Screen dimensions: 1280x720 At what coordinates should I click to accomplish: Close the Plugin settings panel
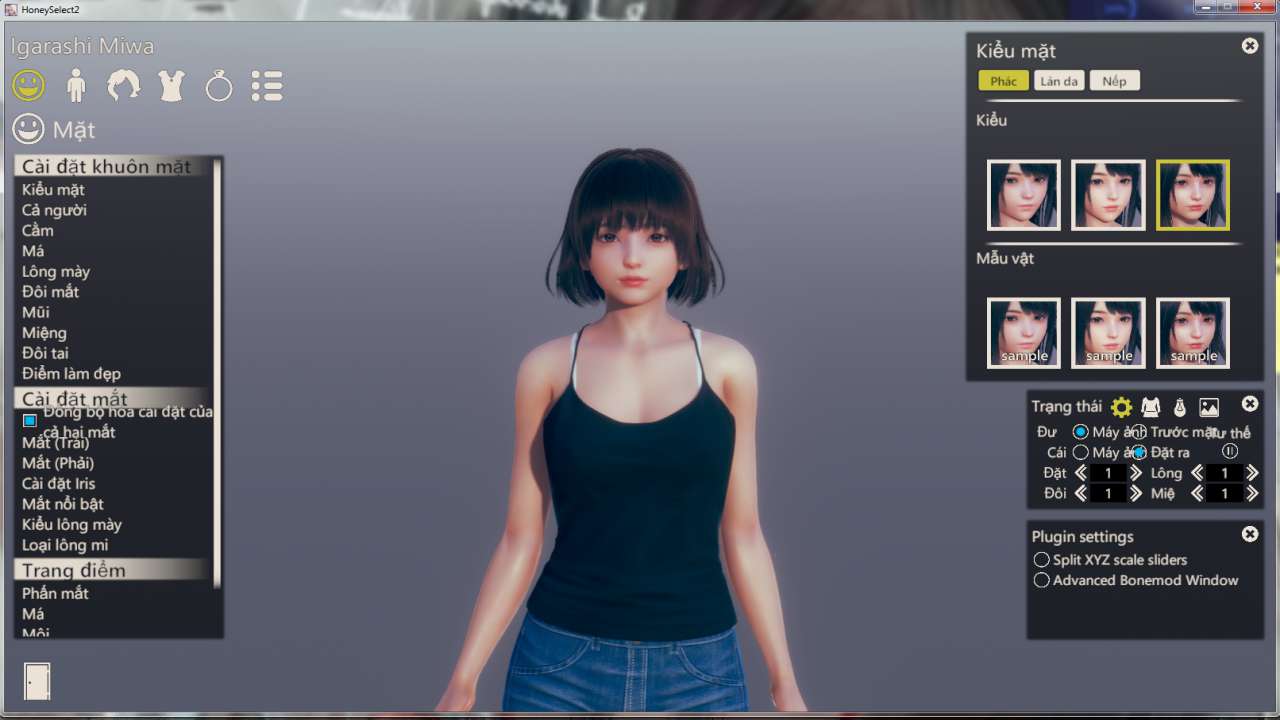[1250, 534]
